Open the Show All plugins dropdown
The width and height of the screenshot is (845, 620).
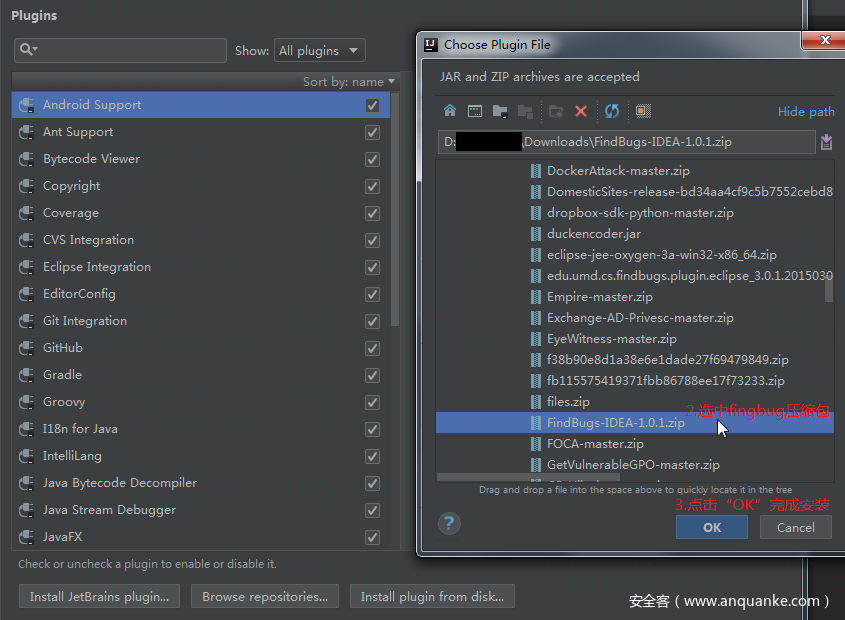point(320,50)
